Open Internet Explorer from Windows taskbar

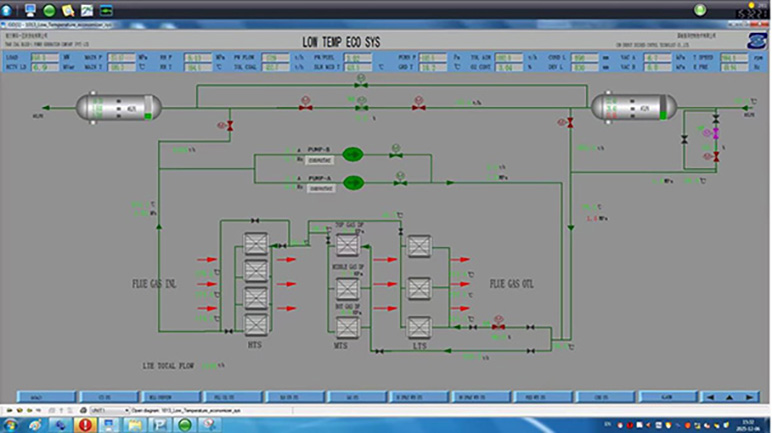[x=36, y=425]
